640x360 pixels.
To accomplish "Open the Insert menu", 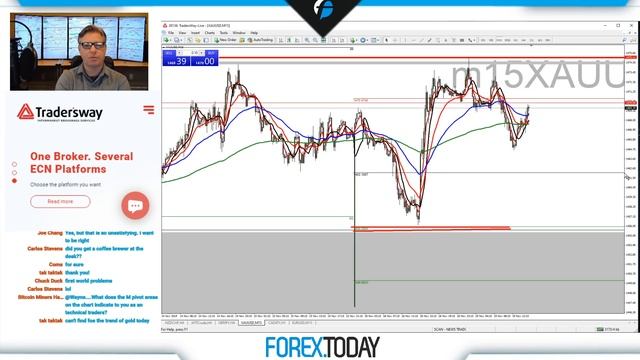I will click(196, 33).
